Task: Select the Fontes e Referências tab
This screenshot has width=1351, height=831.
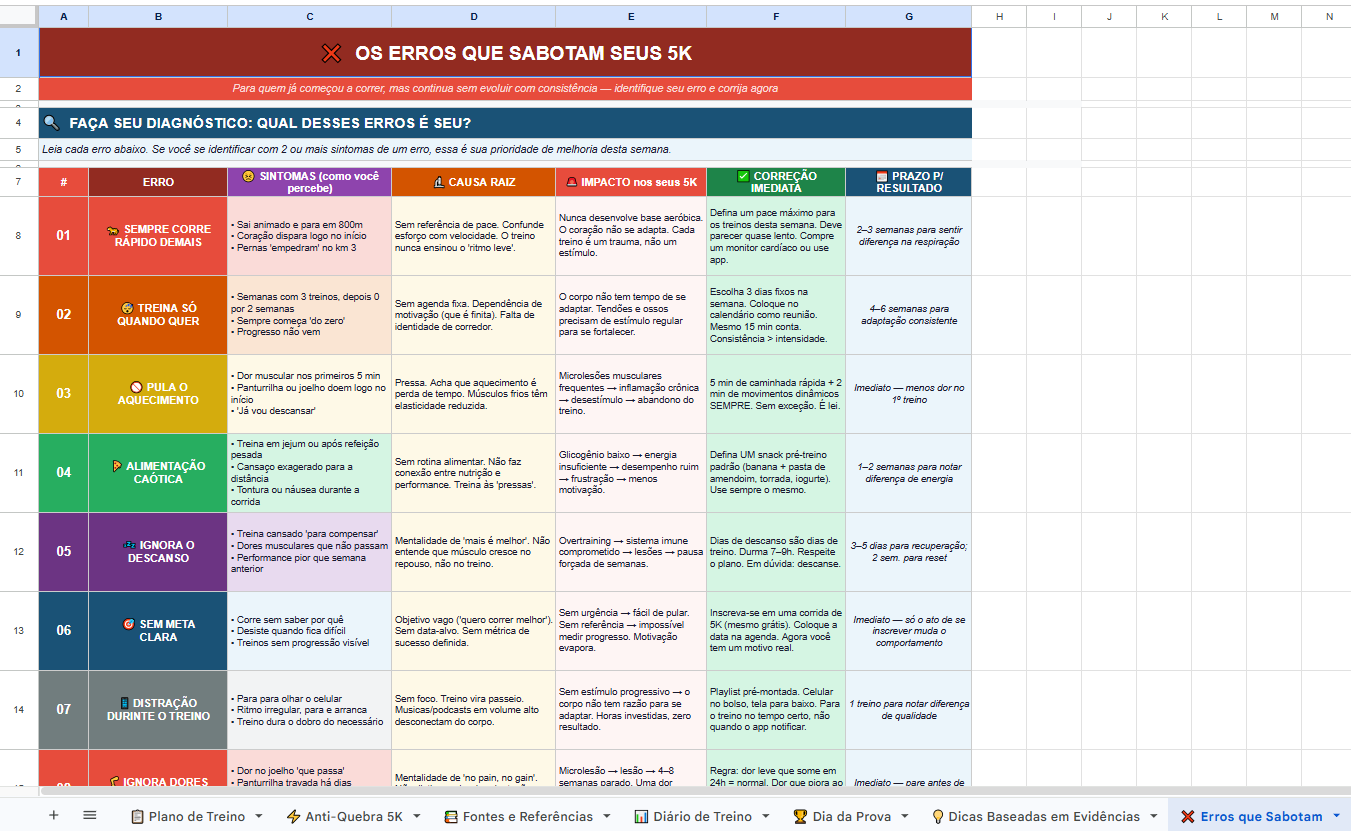Action: coord(527,816)
